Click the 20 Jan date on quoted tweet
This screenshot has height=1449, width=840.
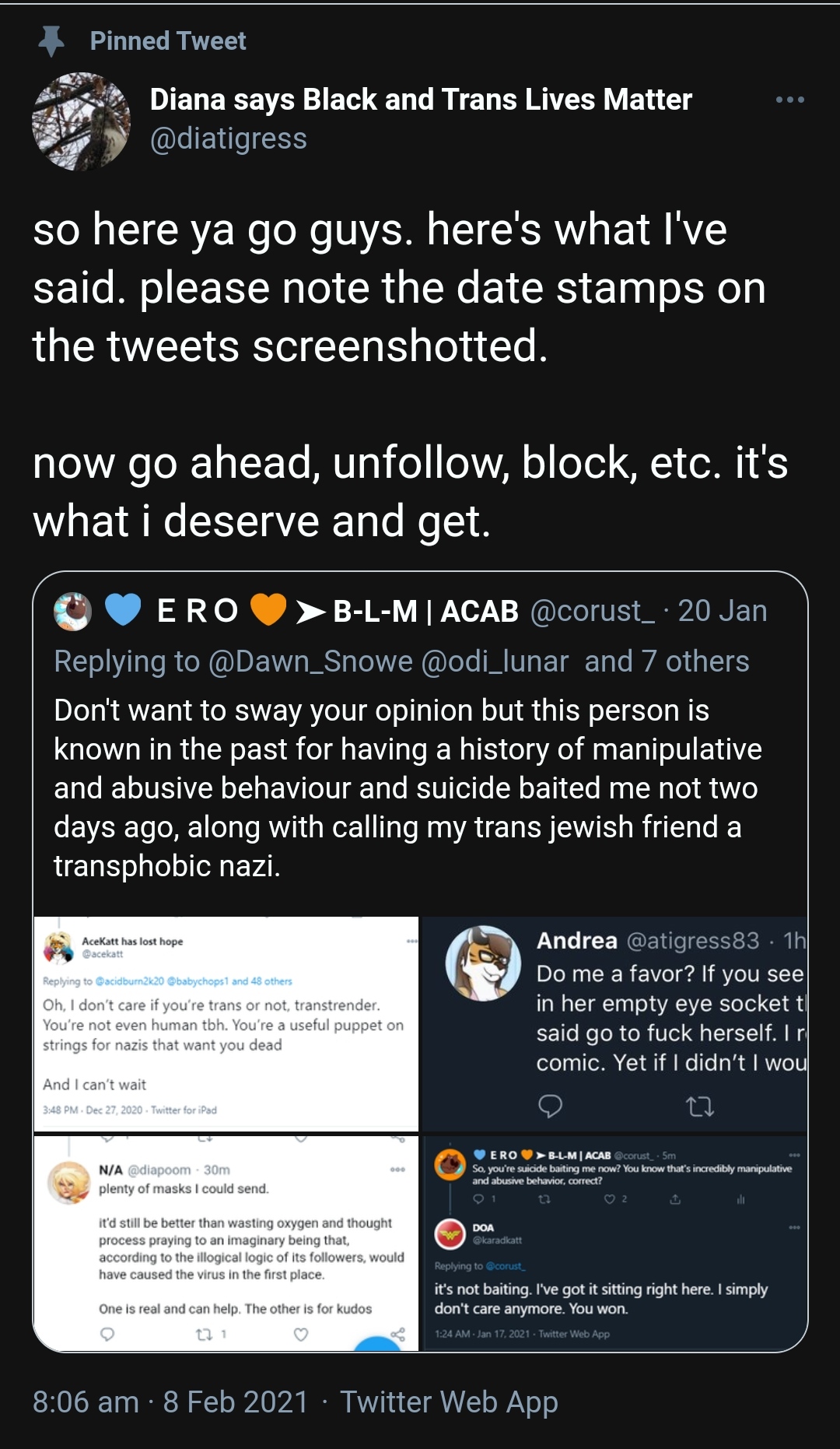tap(723, 611)
